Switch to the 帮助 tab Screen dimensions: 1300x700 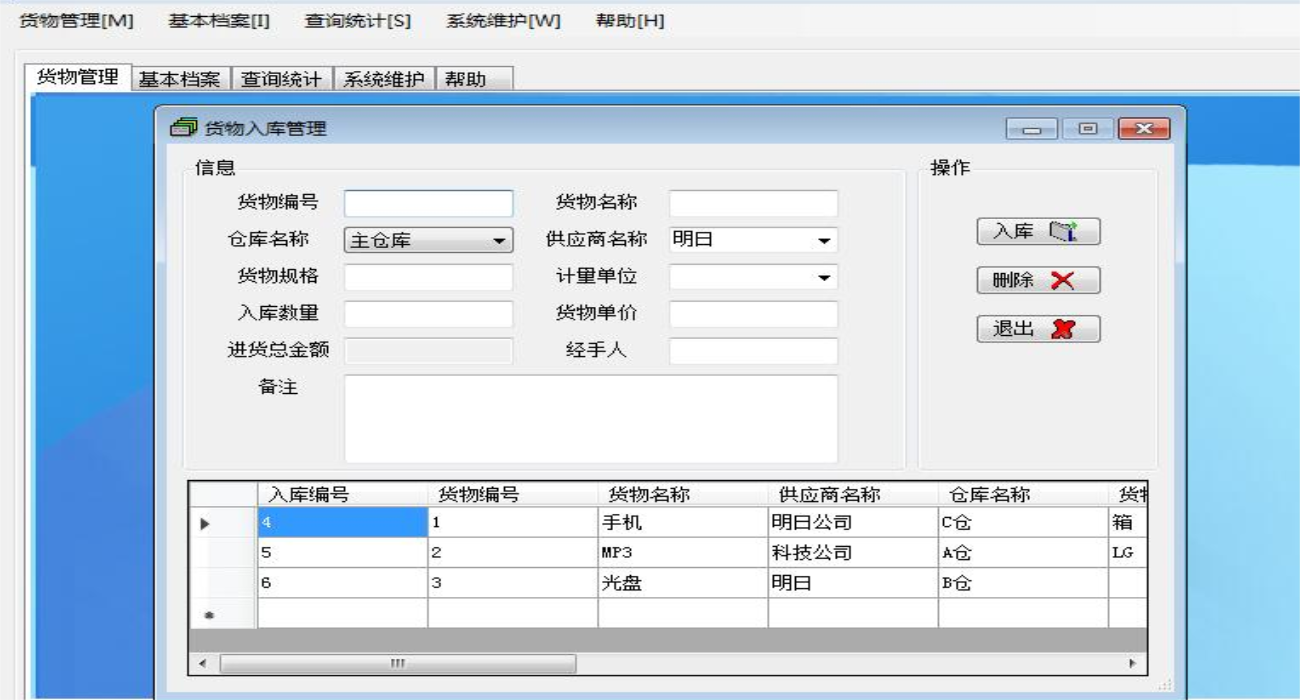474,79
